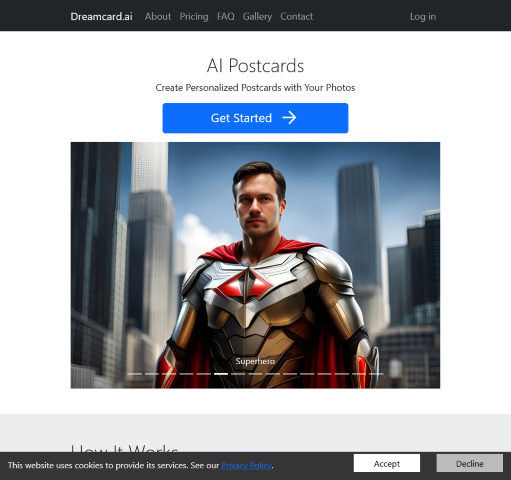Select the indicator right after the highlighted one

pos(238,374)
